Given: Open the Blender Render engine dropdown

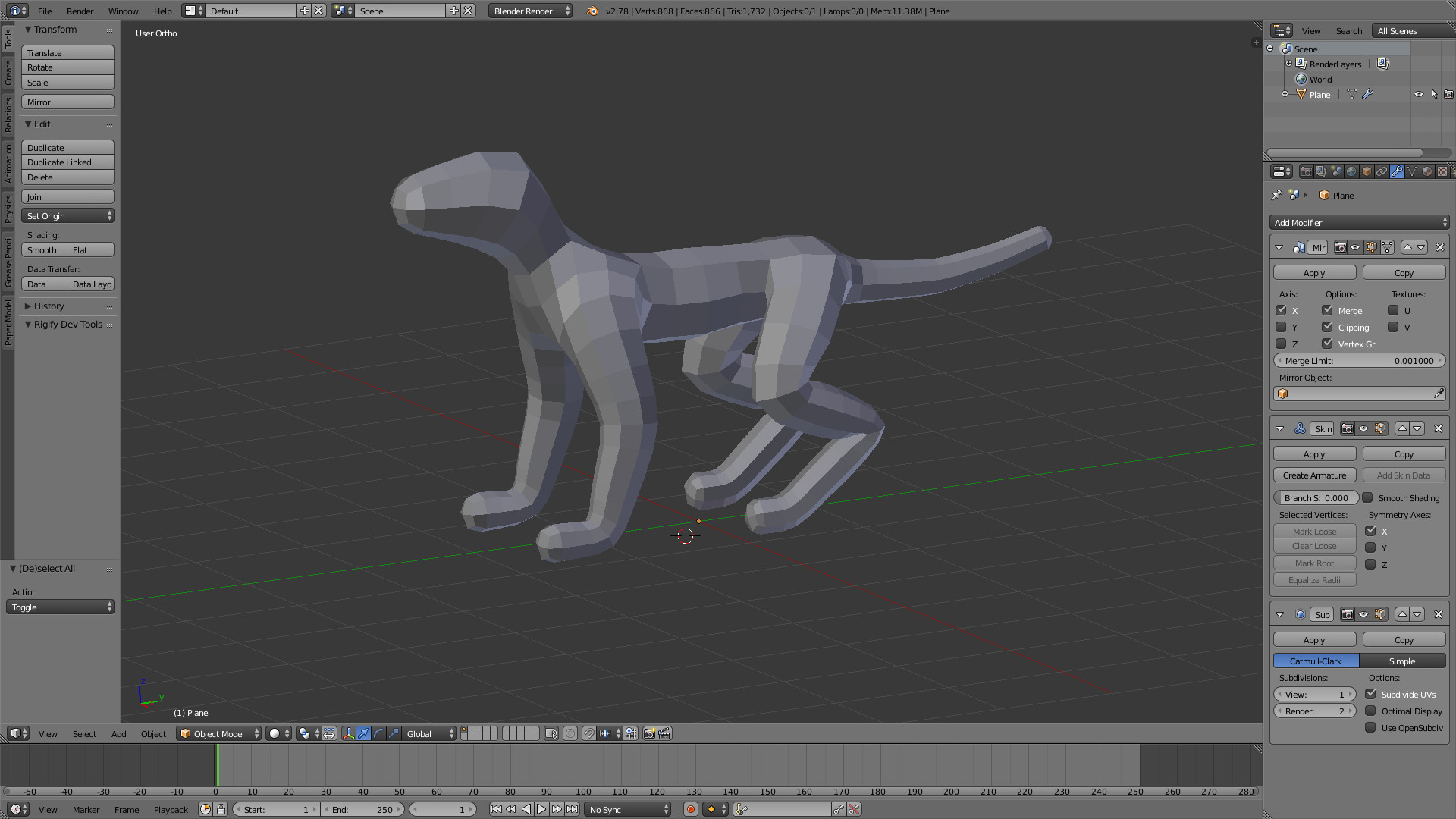Looking at the screenshot, I should tap(531, 11).
